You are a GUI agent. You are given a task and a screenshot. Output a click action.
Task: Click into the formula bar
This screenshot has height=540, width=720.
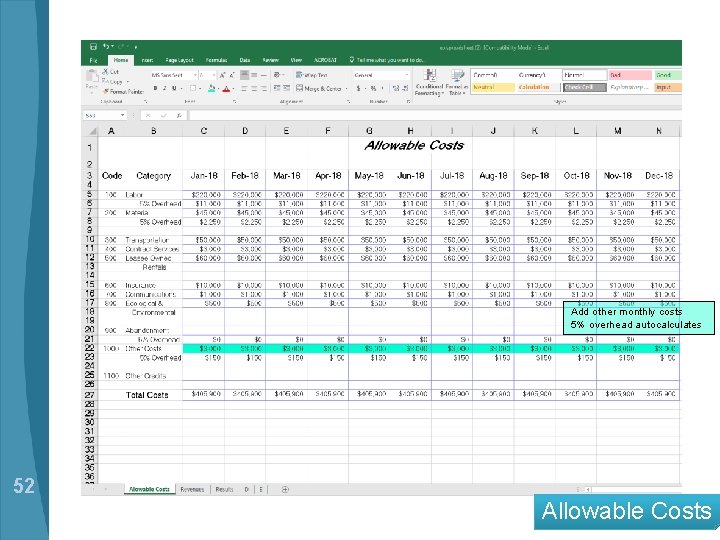pos(434,115)
